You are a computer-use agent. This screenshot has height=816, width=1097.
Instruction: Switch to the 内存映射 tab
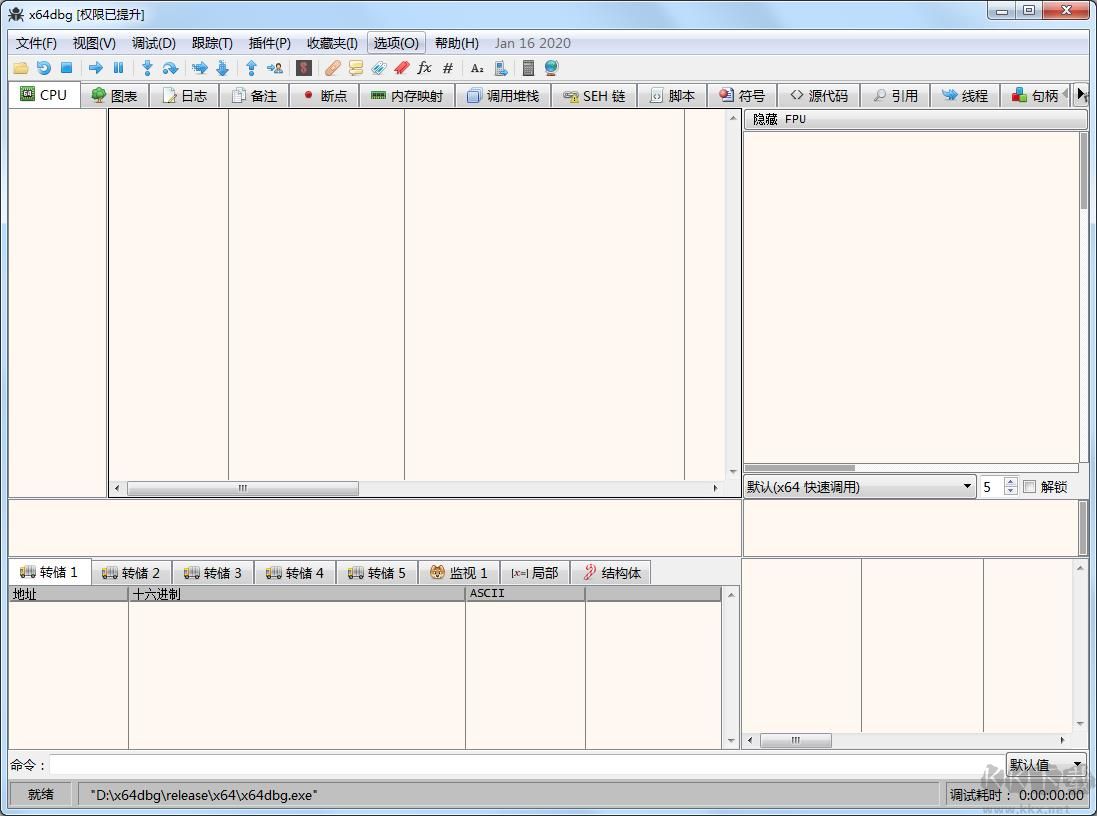406,96
